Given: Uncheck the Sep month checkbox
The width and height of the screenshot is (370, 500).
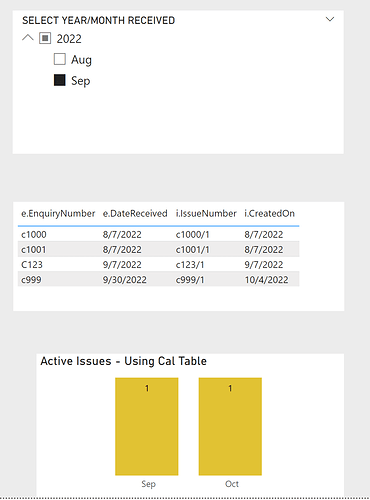Looking at the screenshot, I should pyautogui.click(x=60, y=80).
